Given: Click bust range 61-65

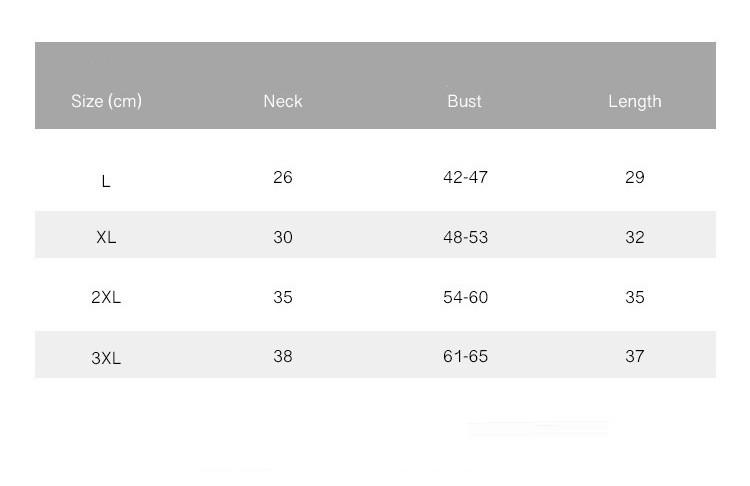Looking at the screenshot, I should click(465, 356).
